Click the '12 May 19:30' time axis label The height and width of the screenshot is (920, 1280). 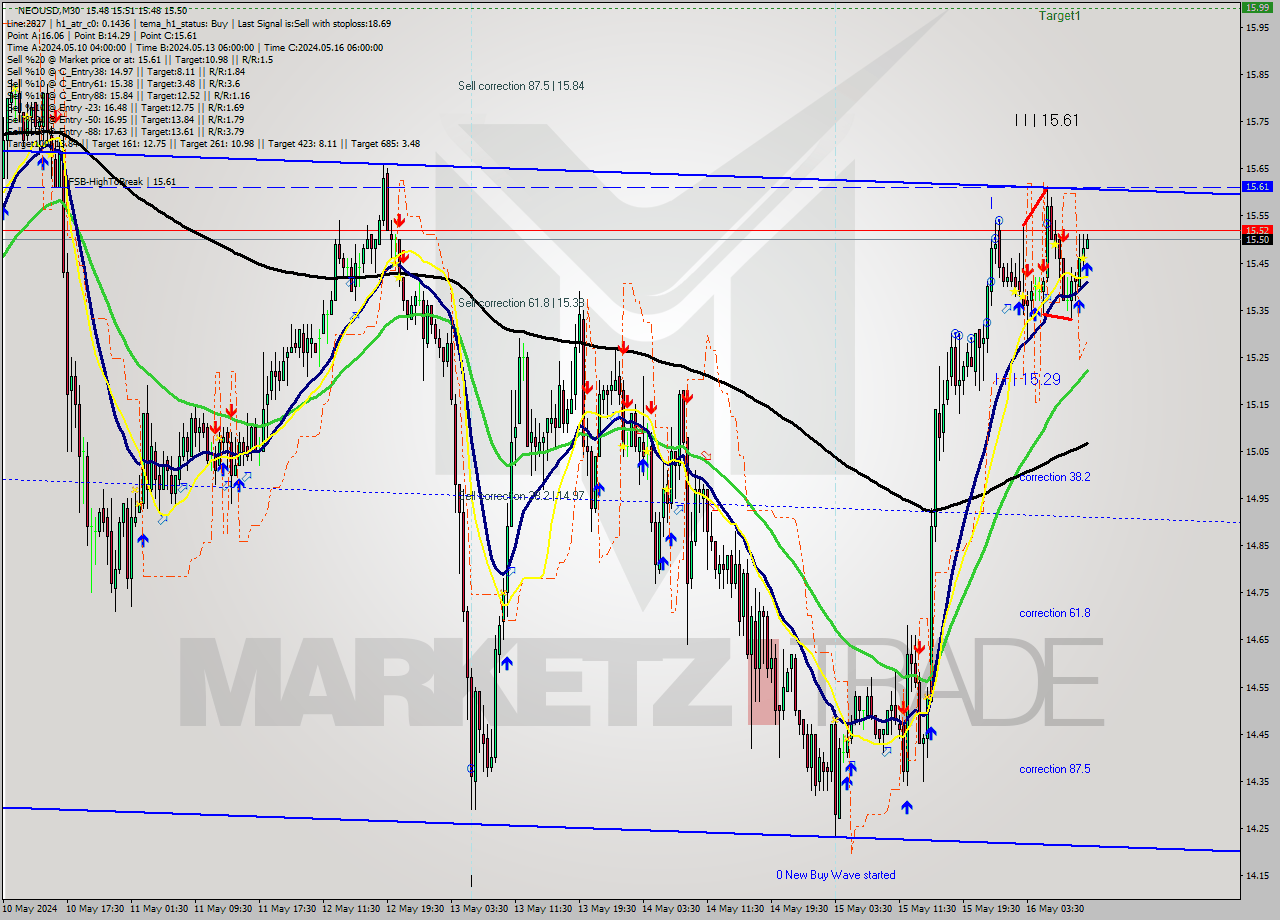click(416, 909)
